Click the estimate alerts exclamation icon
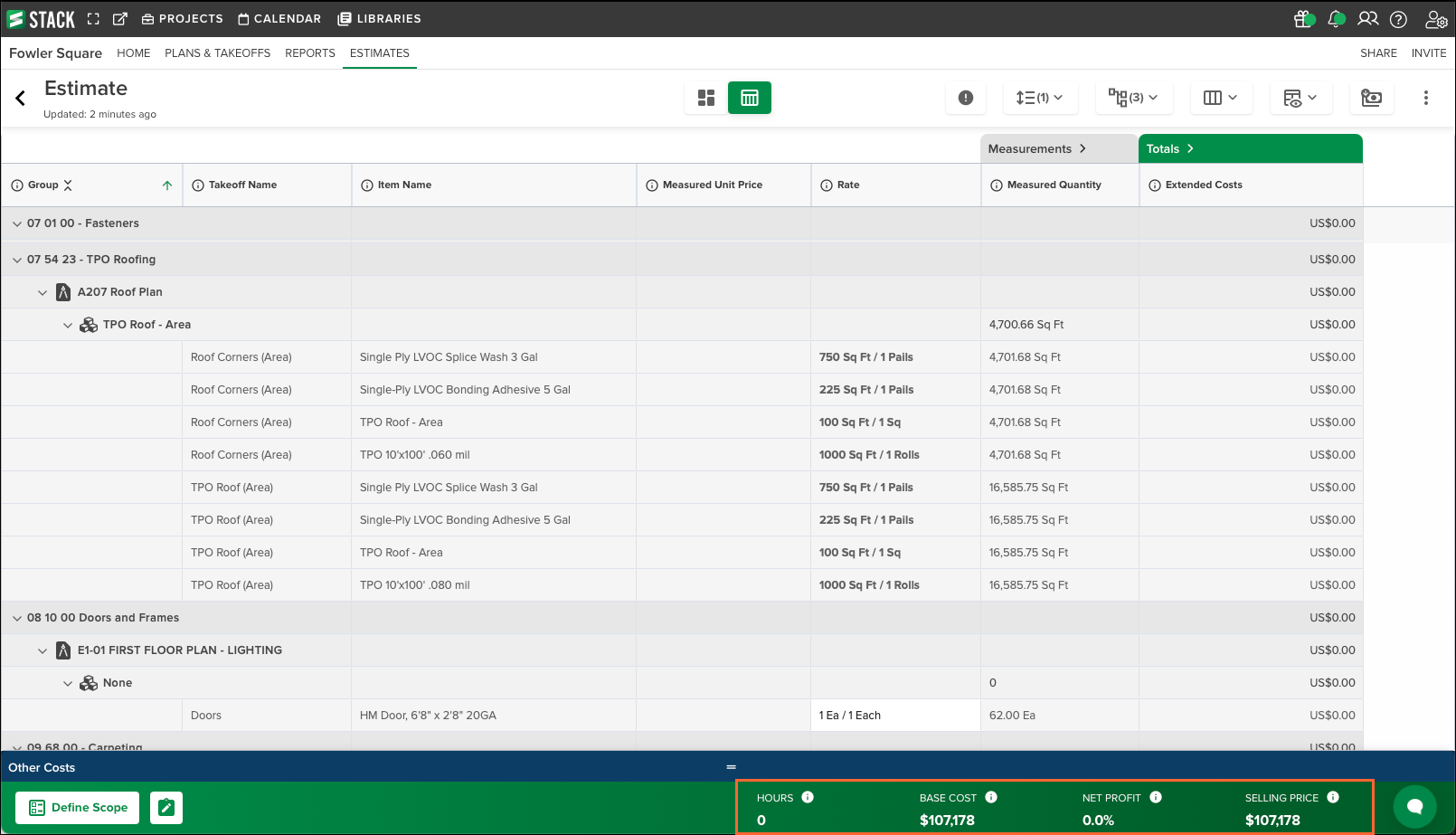The width and height of the screenshot is (1456, 835). [x=966, y=98]
